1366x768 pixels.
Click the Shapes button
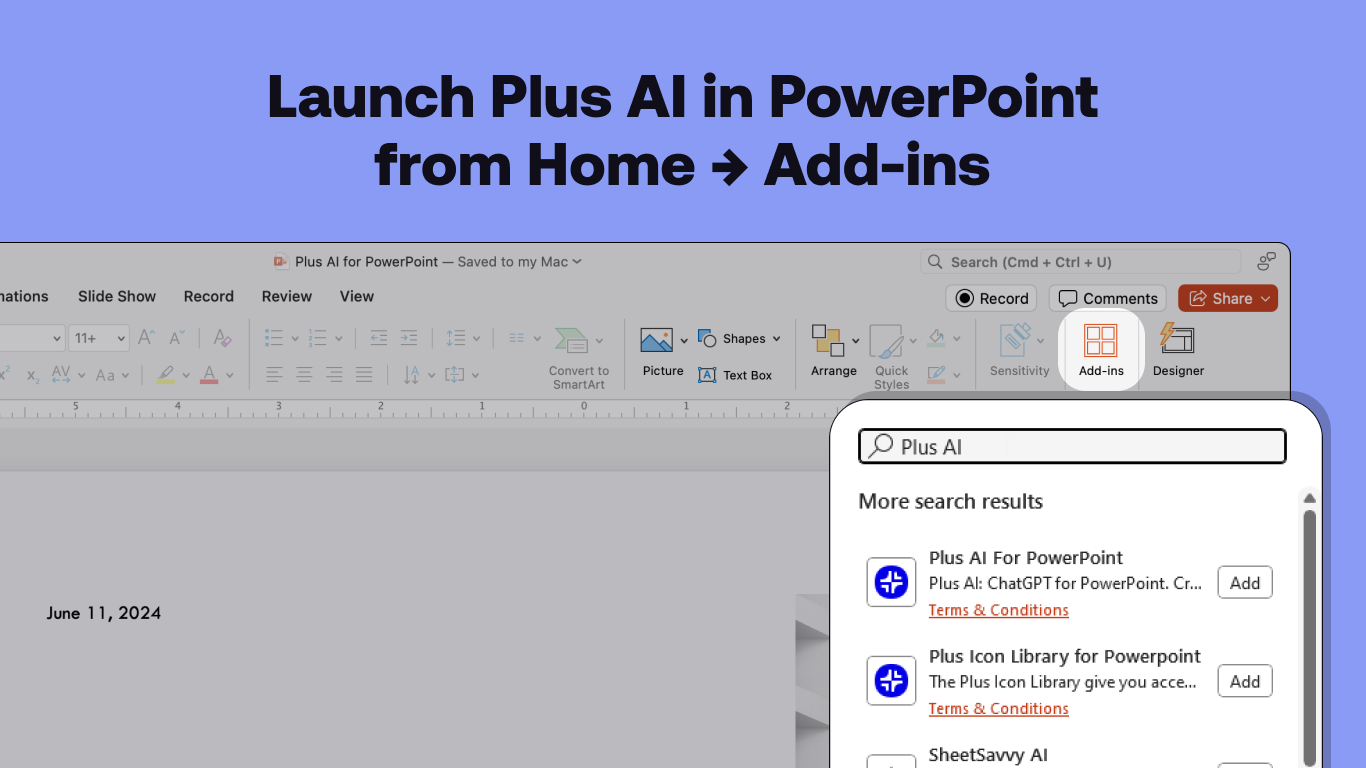[738, 338]
